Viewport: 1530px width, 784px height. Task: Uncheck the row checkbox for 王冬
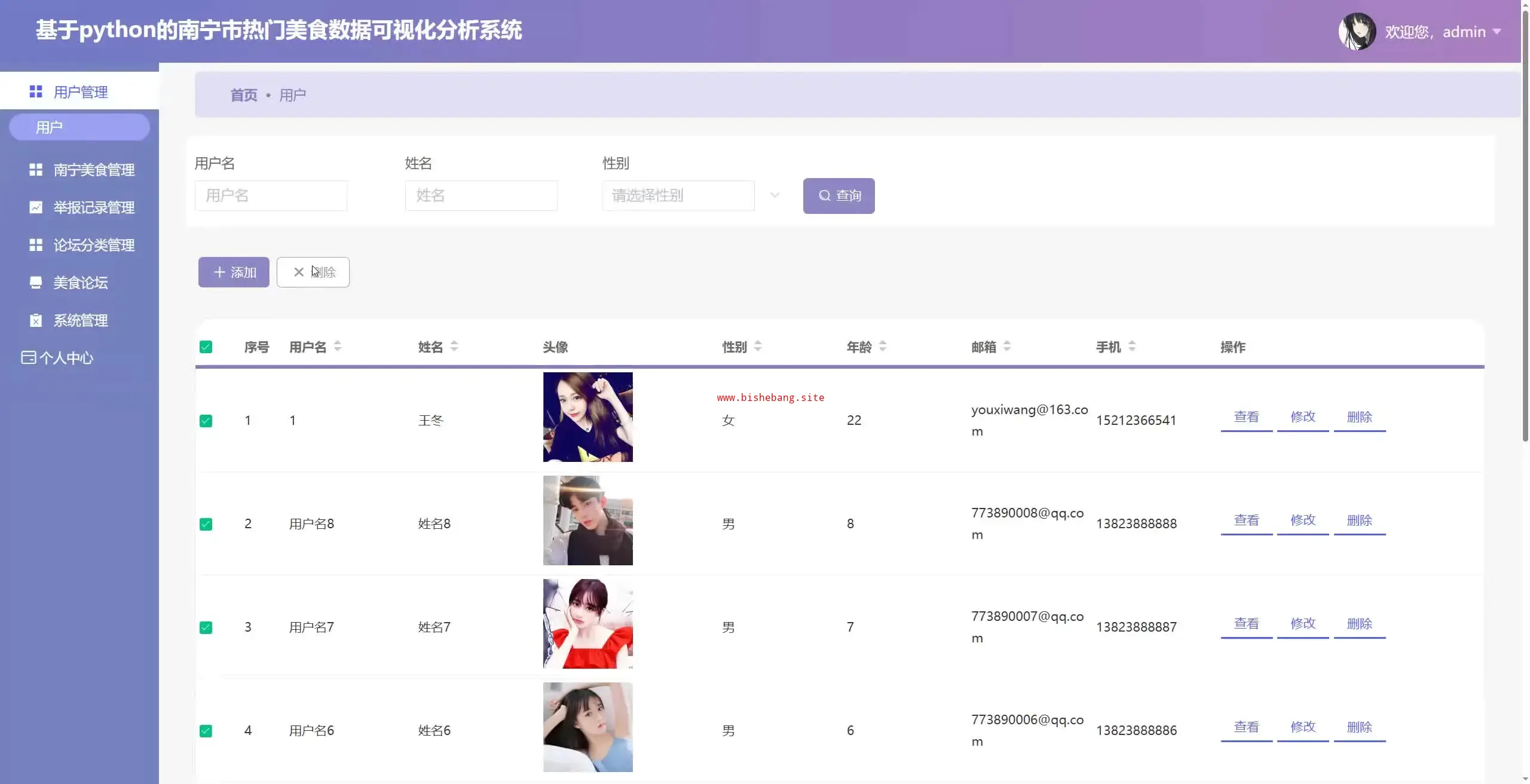(206, 421)
